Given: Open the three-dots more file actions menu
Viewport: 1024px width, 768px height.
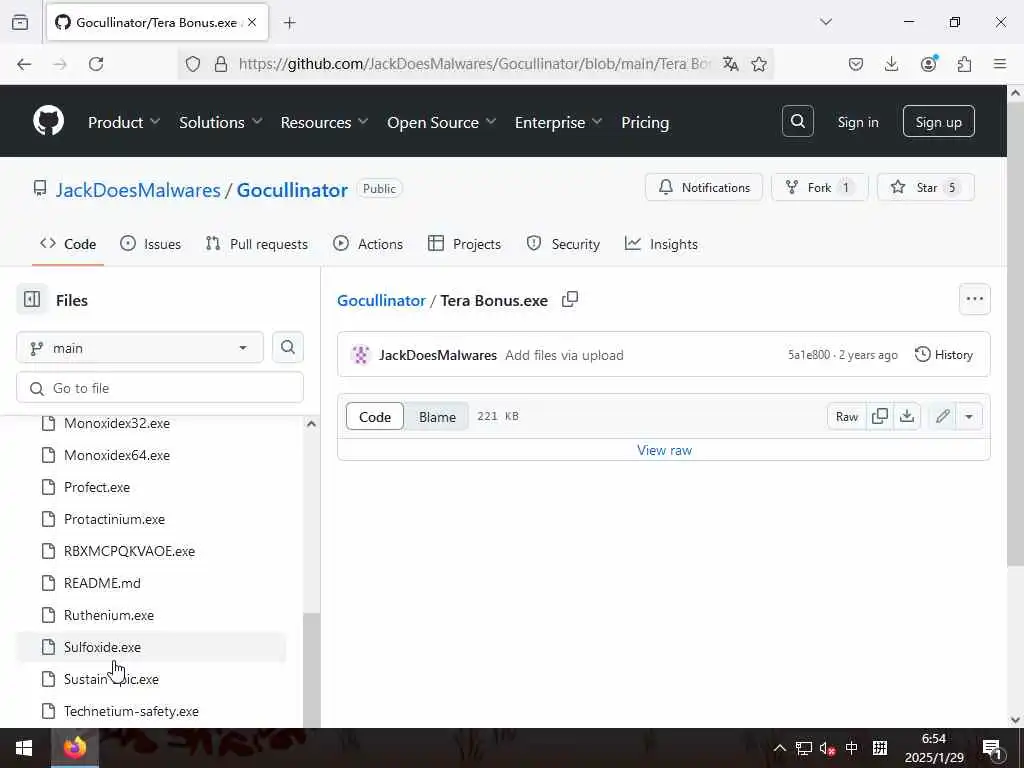Looking at the screenshot, I should click(974, 299).
